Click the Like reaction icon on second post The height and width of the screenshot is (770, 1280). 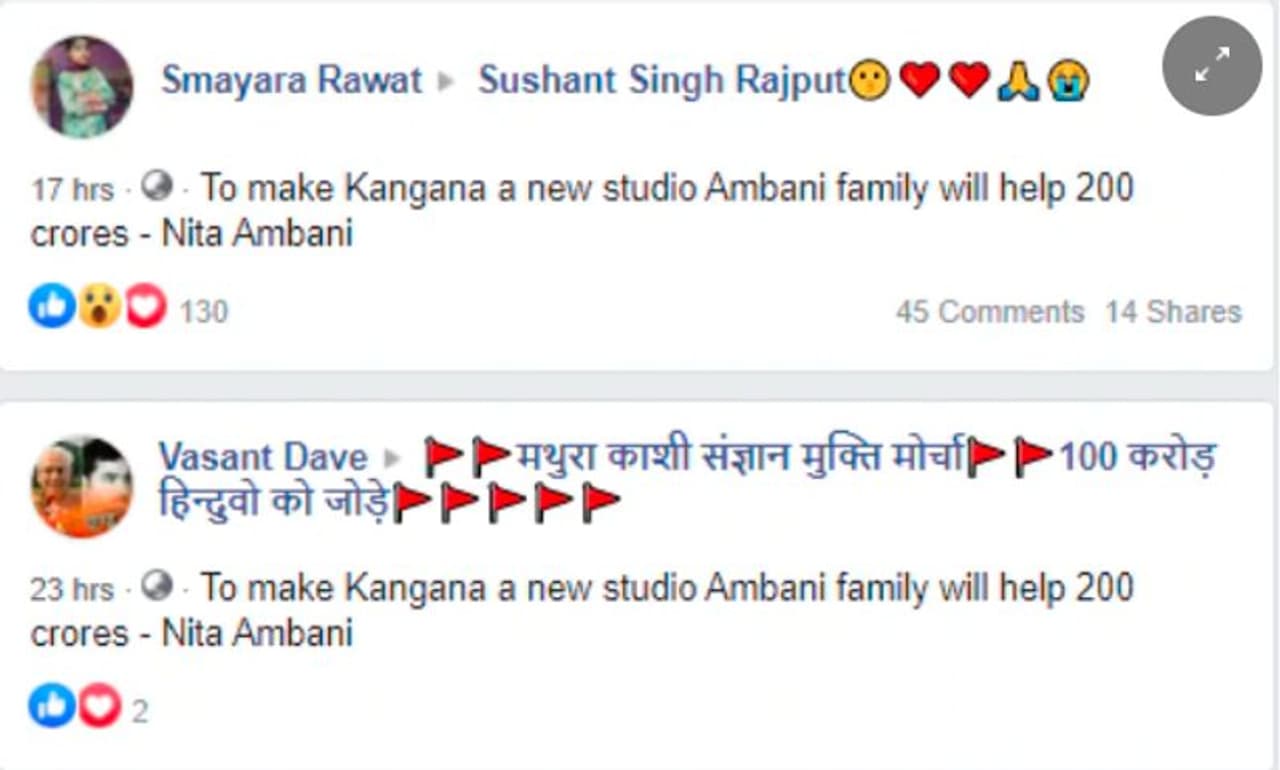point(52,706)
